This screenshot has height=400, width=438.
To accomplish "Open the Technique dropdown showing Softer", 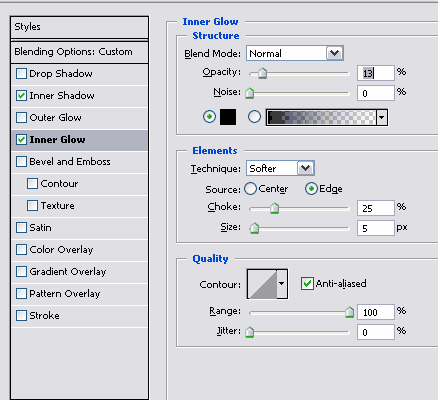I will [x=280, y=168].
